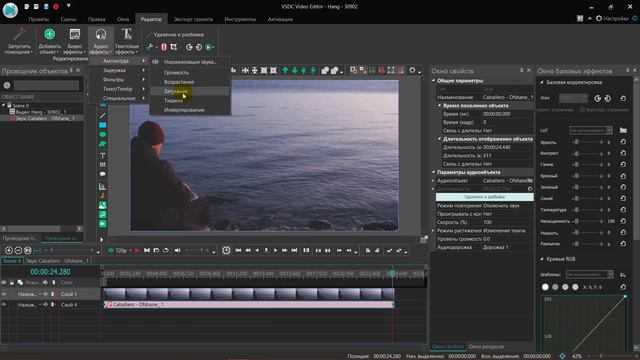Reset the Контраст value
This screenshot has height=360, width=640.
tap(623, 153)
